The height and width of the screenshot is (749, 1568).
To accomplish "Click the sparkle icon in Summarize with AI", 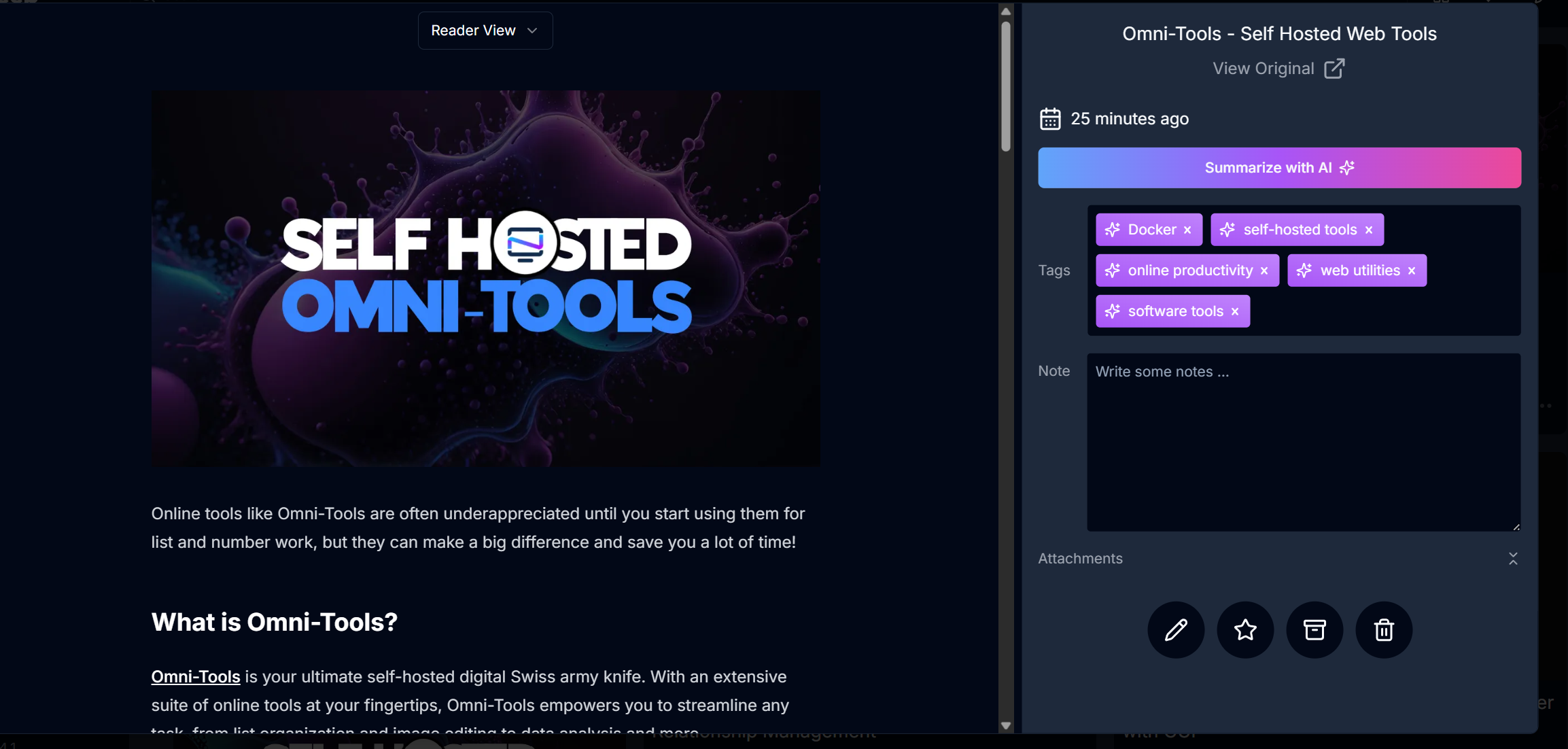I will click(1347, 168).
